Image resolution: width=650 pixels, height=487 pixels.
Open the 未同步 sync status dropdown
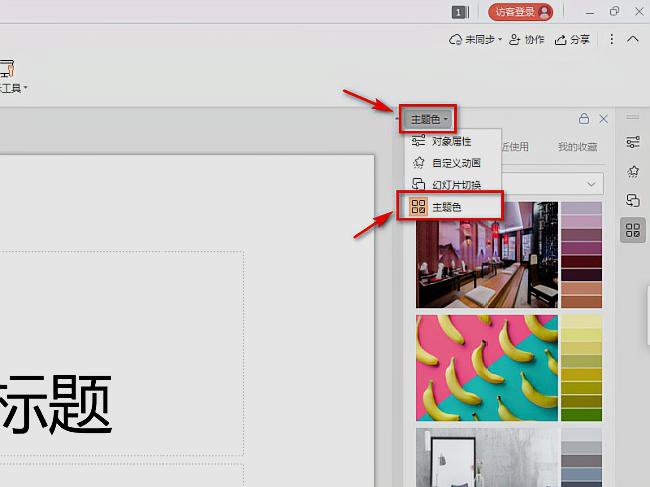[475, 39]
